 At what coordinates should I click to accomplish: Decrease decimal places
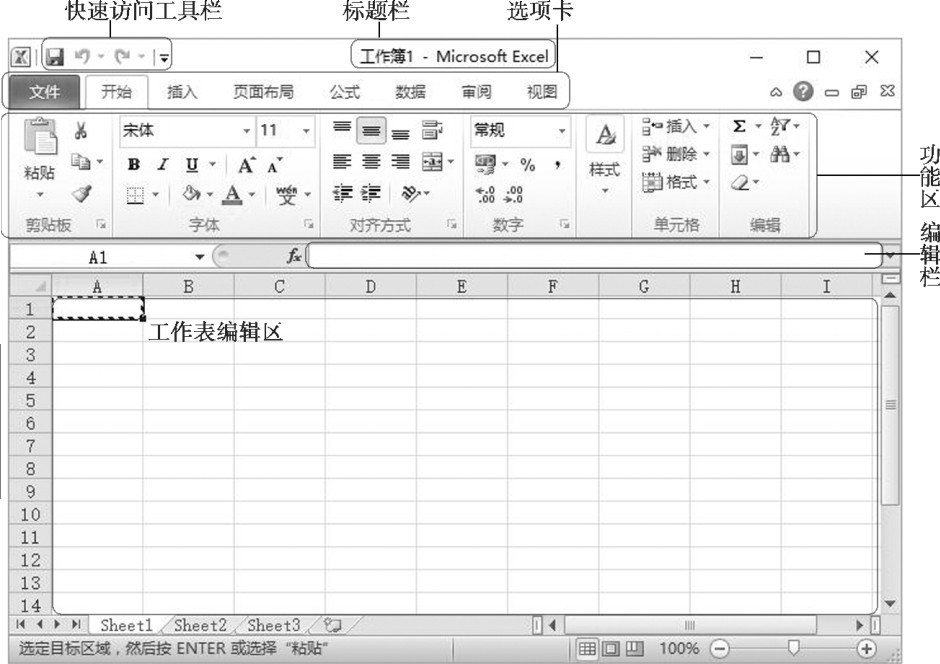[x=514, y=194]
